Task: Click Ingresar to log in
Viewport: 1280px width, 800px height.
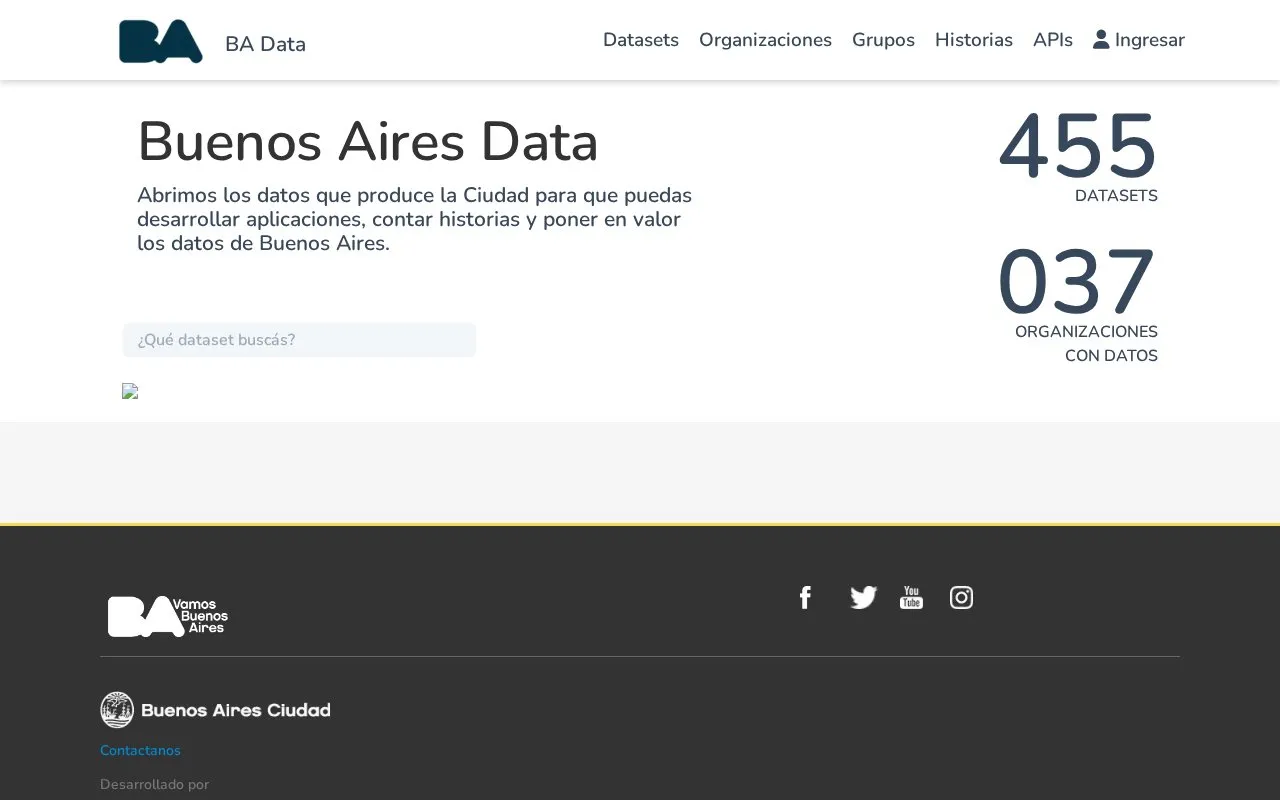Action: tap(1139, 40)
